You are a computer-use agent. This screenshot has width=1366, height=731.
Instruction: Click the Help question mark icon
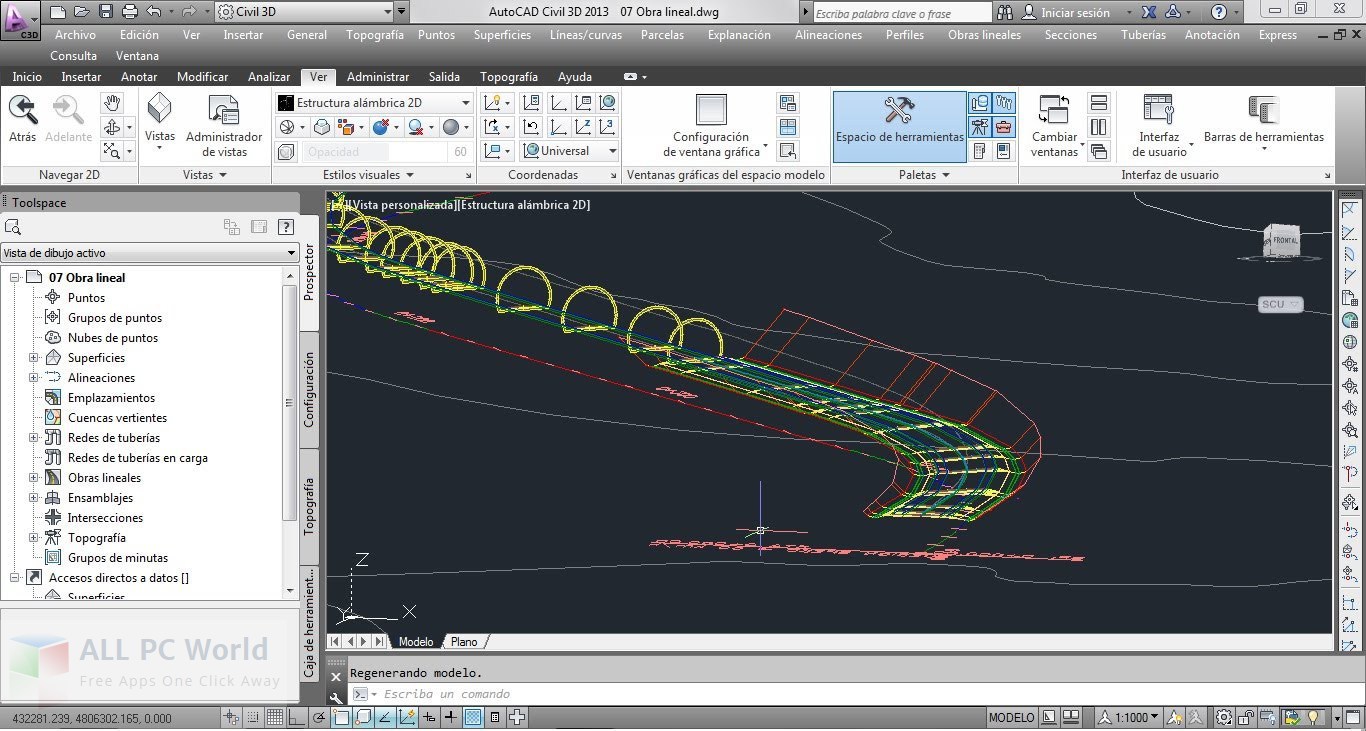tap(1219, 12)
